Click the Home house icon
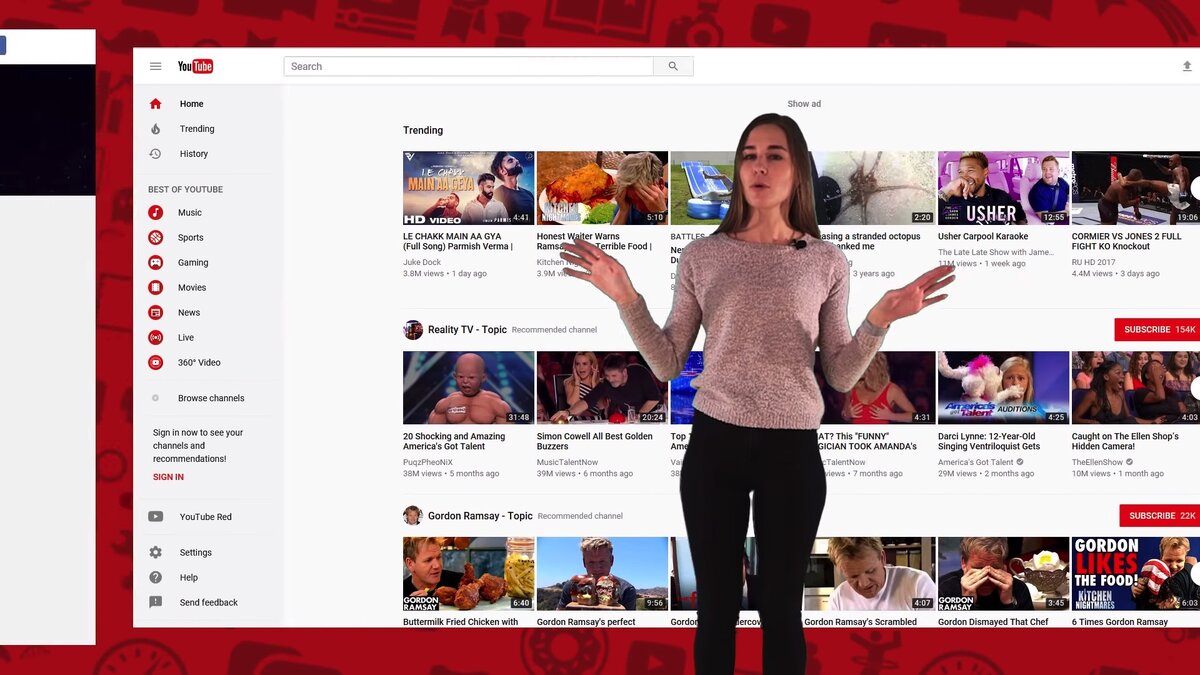This screenshot has height=675, width=1200. (155, 104)
